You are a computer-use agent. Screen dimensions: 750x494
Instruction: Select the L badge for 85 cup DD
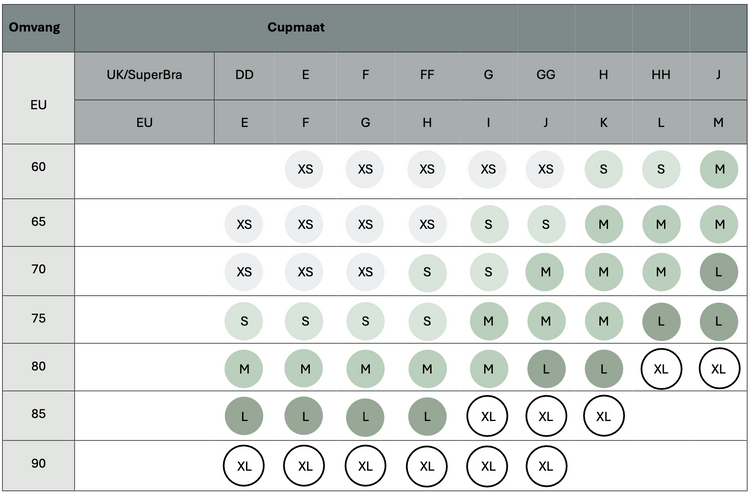coord(244,415)
